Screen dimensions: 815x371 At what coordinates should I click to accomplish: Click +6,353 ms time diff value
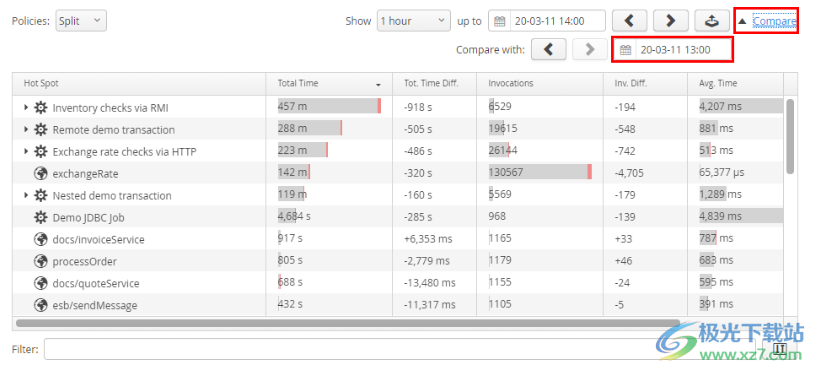click(428, 239)
